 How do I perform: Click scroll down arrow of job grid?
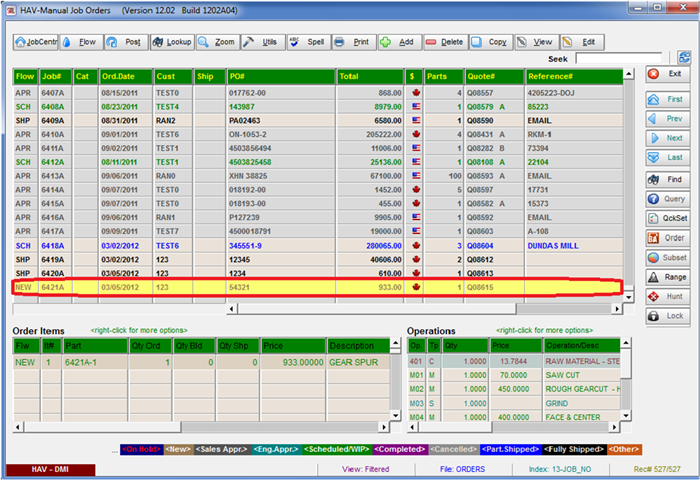click(x=629, y=297)
